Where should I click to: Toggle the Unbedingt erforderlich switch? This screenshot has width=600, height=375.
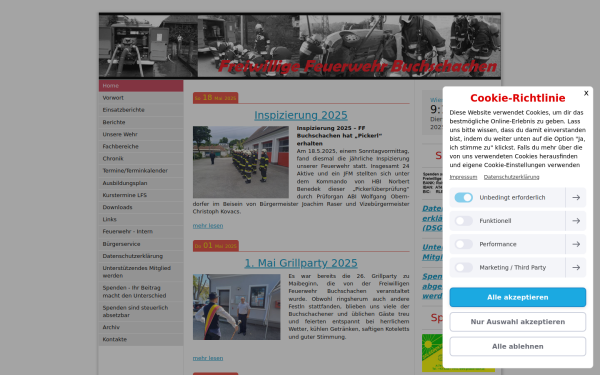coord(463,197)
